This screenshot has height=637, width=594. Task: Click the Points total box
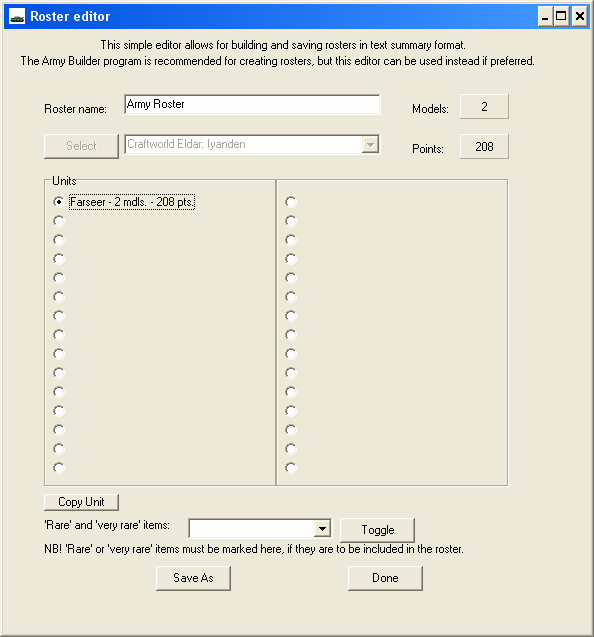(x=484, y=146)
